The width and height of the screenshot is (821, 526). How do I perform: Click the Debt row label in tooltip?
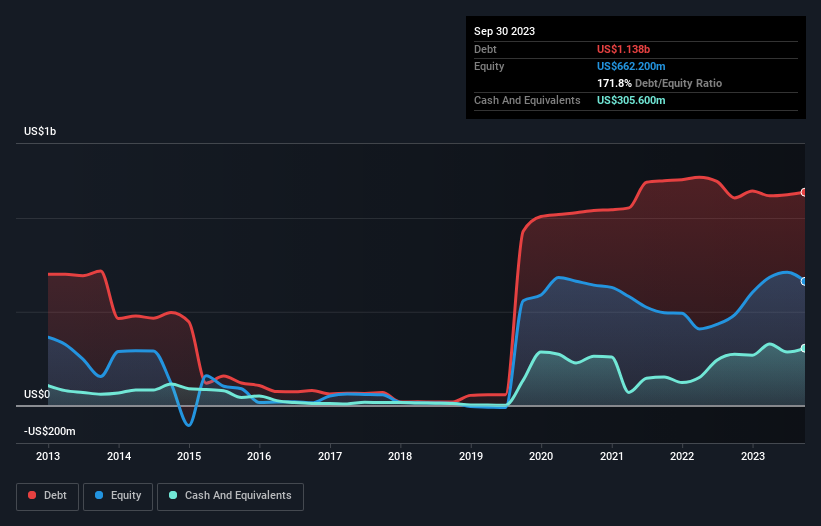[485, 49]
